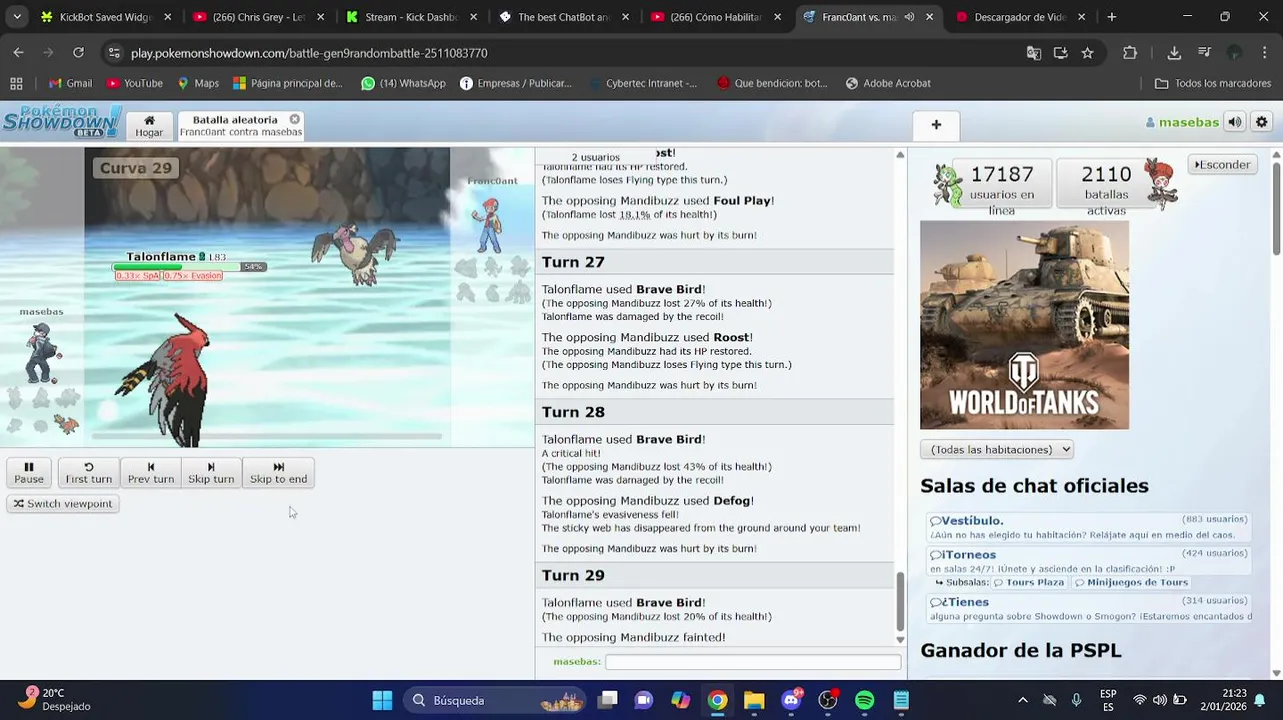Viewport: 1283px width, 720px height.
Task: Click the Franc0ant trainer avatar
Action: point(489,224)
